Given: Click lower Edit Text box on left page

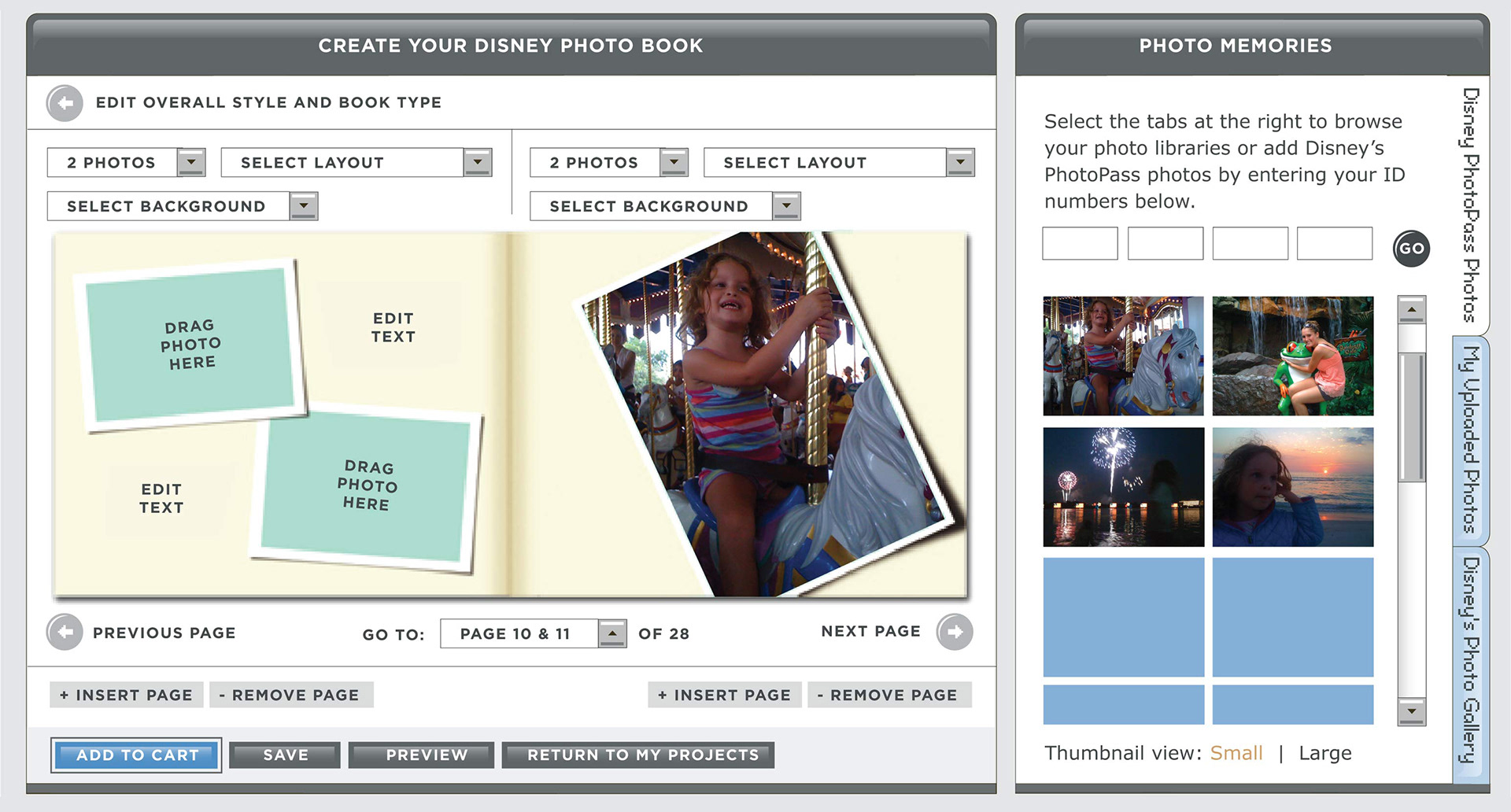Looking at the screenshot, I should coord(161,498).
